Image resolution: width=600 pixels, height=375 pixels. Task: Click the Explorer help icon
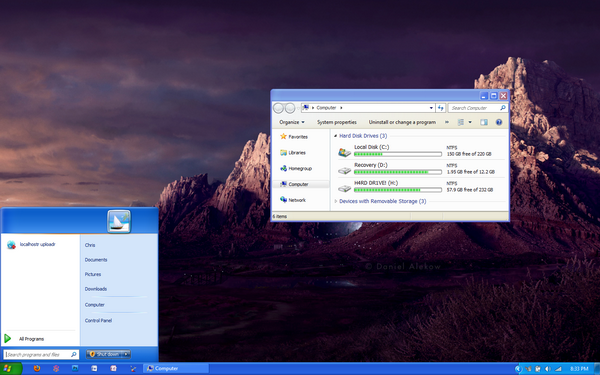499,122
